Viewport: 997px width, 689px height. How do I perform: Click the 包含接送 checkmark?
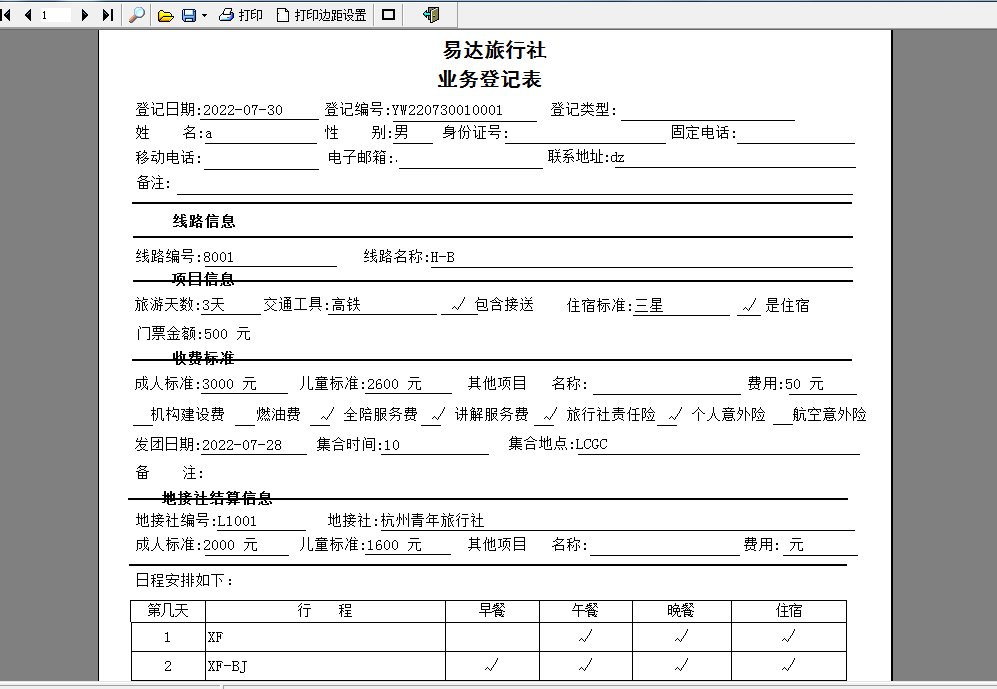(x=459, y=306)
